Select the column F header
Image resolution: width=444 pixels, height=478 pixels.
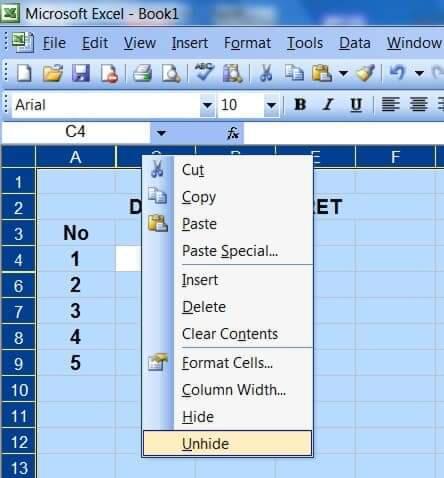395,156
